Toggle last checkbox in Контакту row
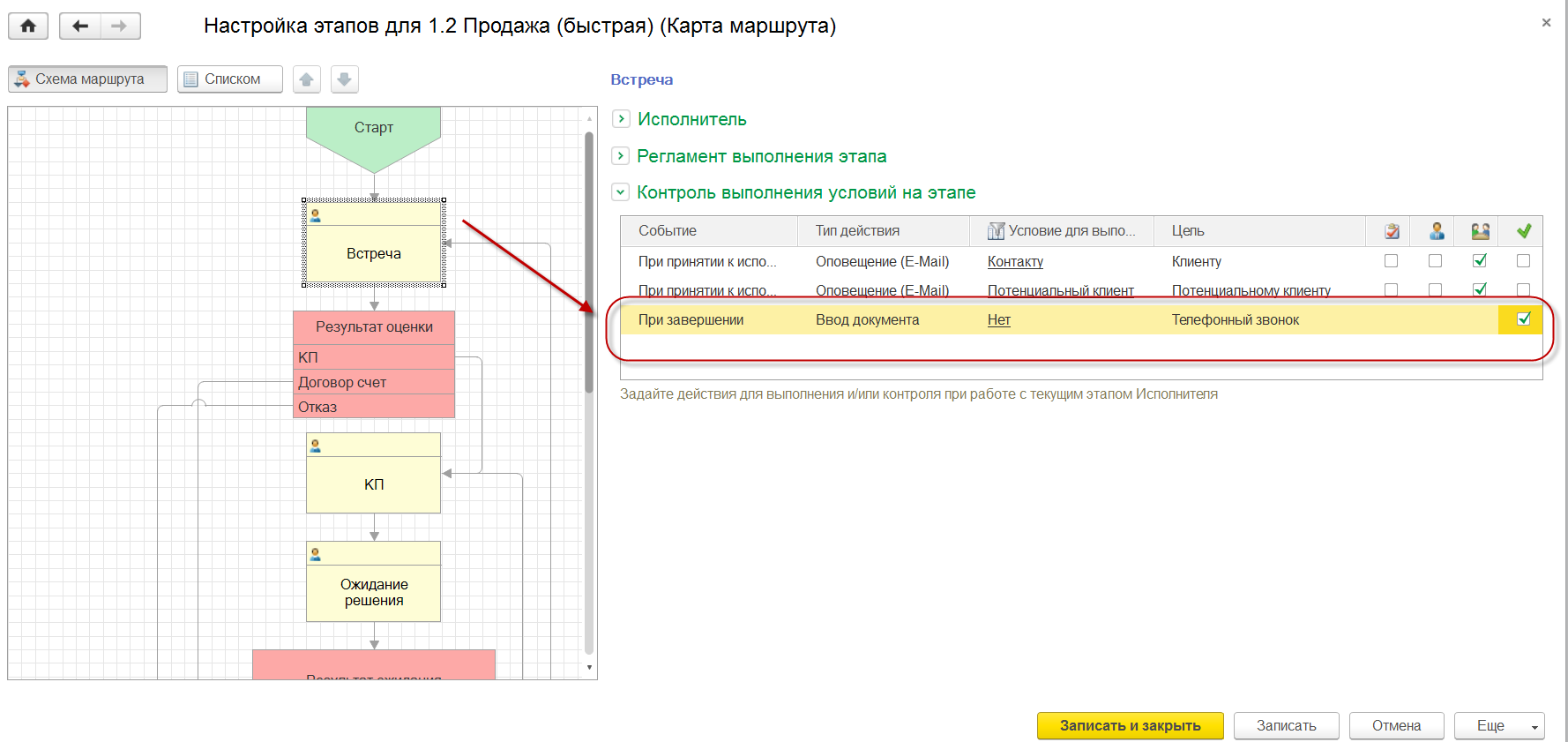This screenshot has width=1568, height=742. coord(1523,260)
